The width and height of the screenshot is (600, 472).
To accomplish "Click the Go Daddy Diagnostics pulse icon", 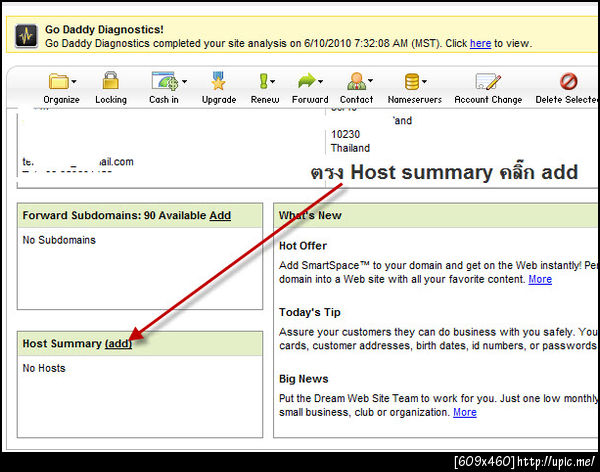I will click(x=26, y=36).
